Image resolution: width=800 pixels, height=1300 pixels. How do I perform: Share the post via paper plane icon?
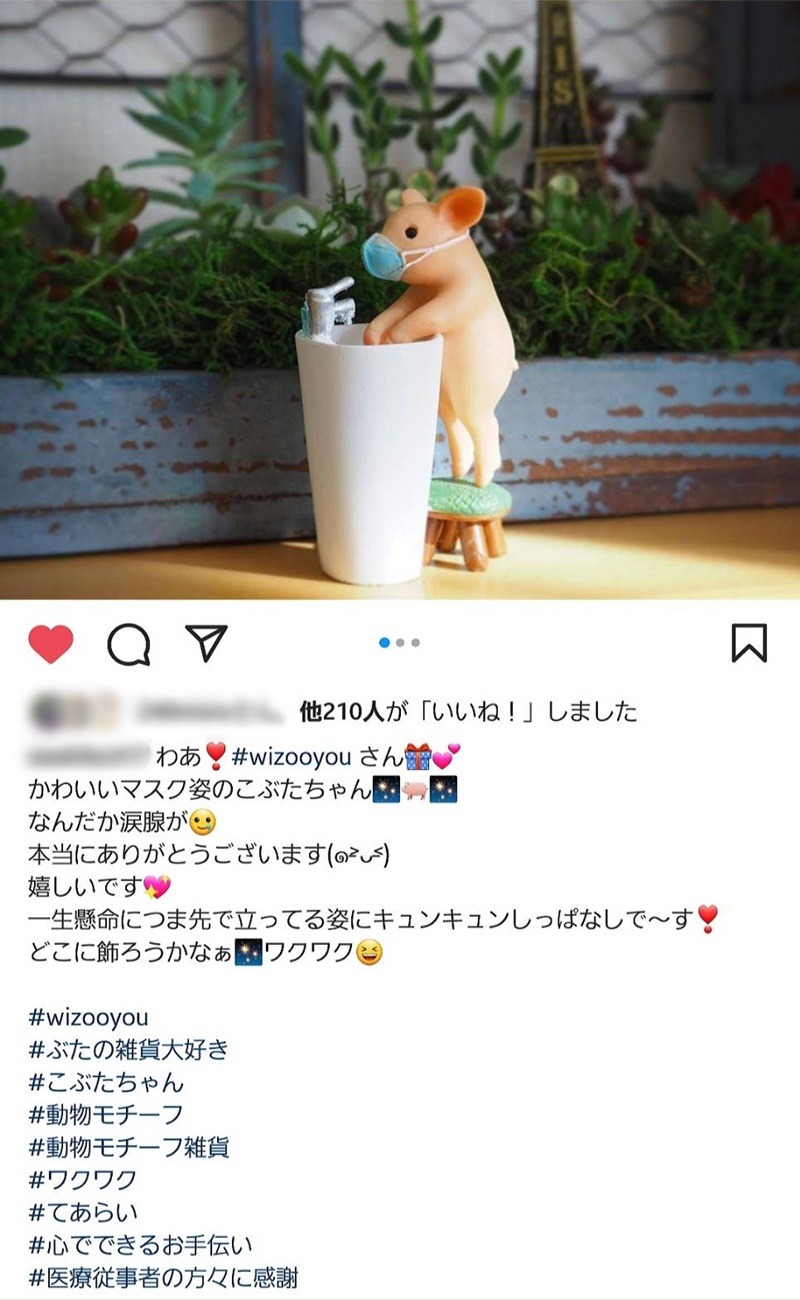click(207, 643)
